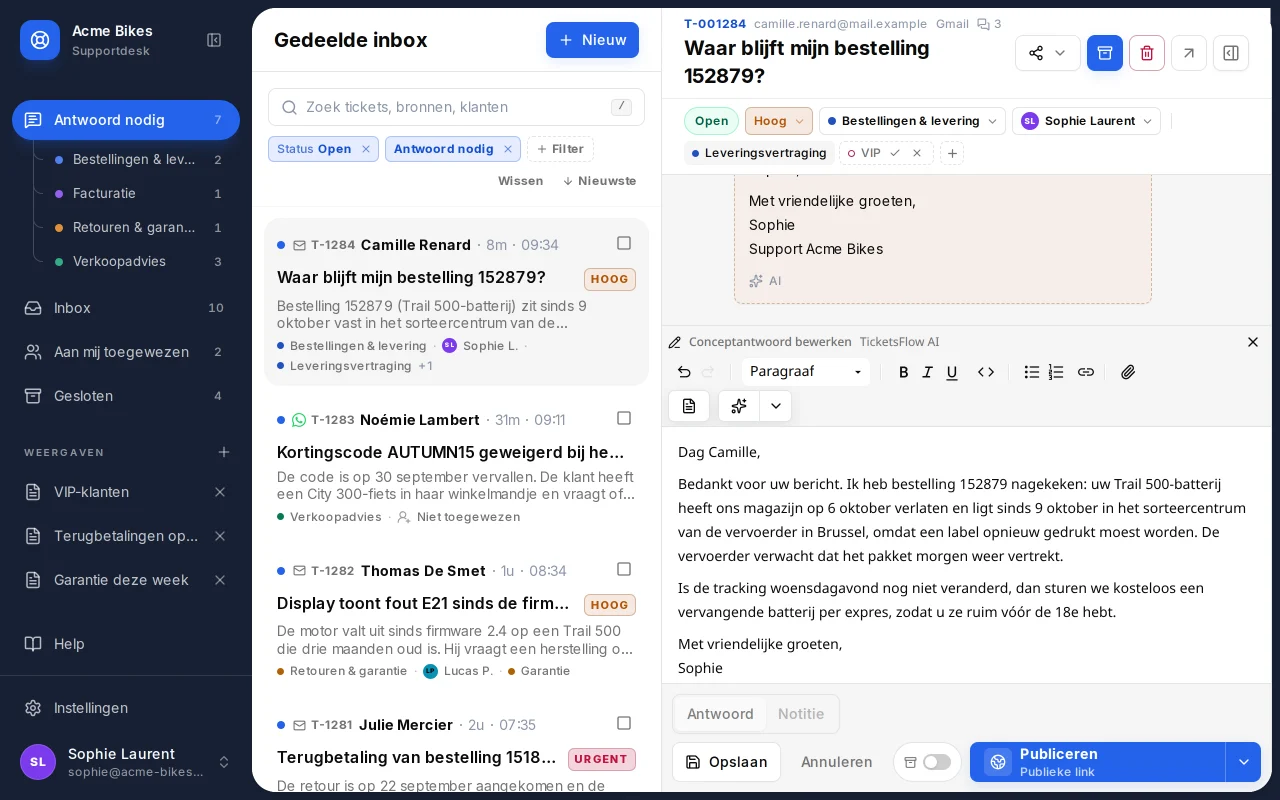
Task: Expand the Publiceren options arrow
Action: (1243, 762)
